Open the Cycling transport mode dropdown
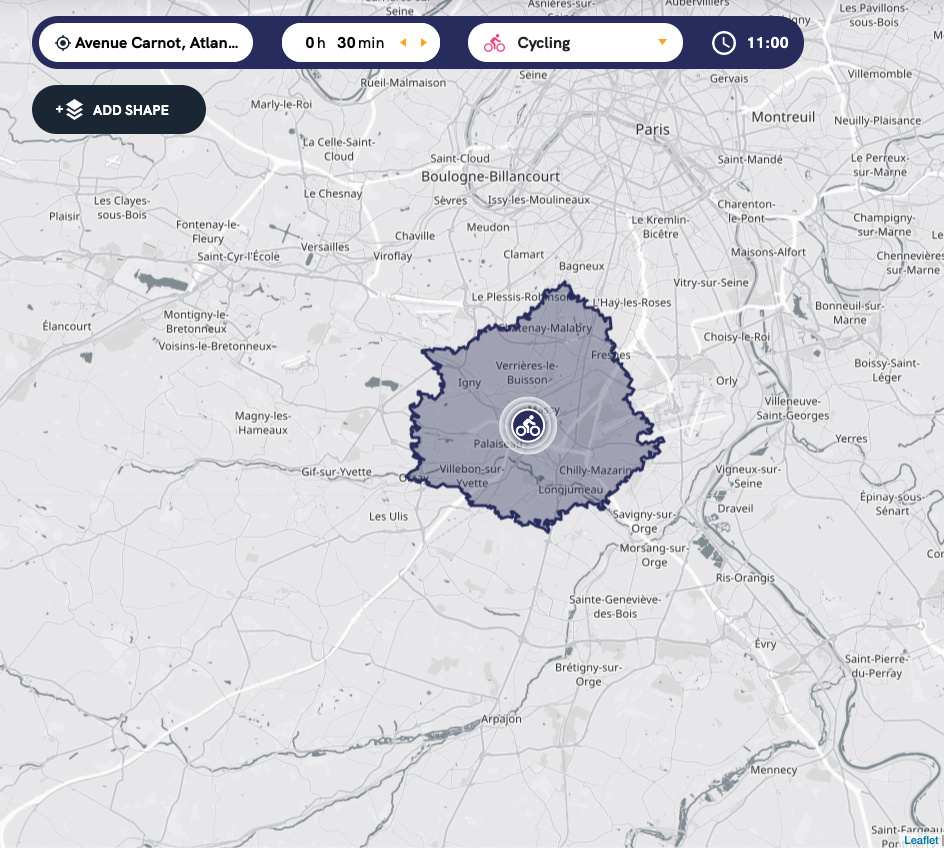Screen dimensions: 944x848 (x=575, y=43)
